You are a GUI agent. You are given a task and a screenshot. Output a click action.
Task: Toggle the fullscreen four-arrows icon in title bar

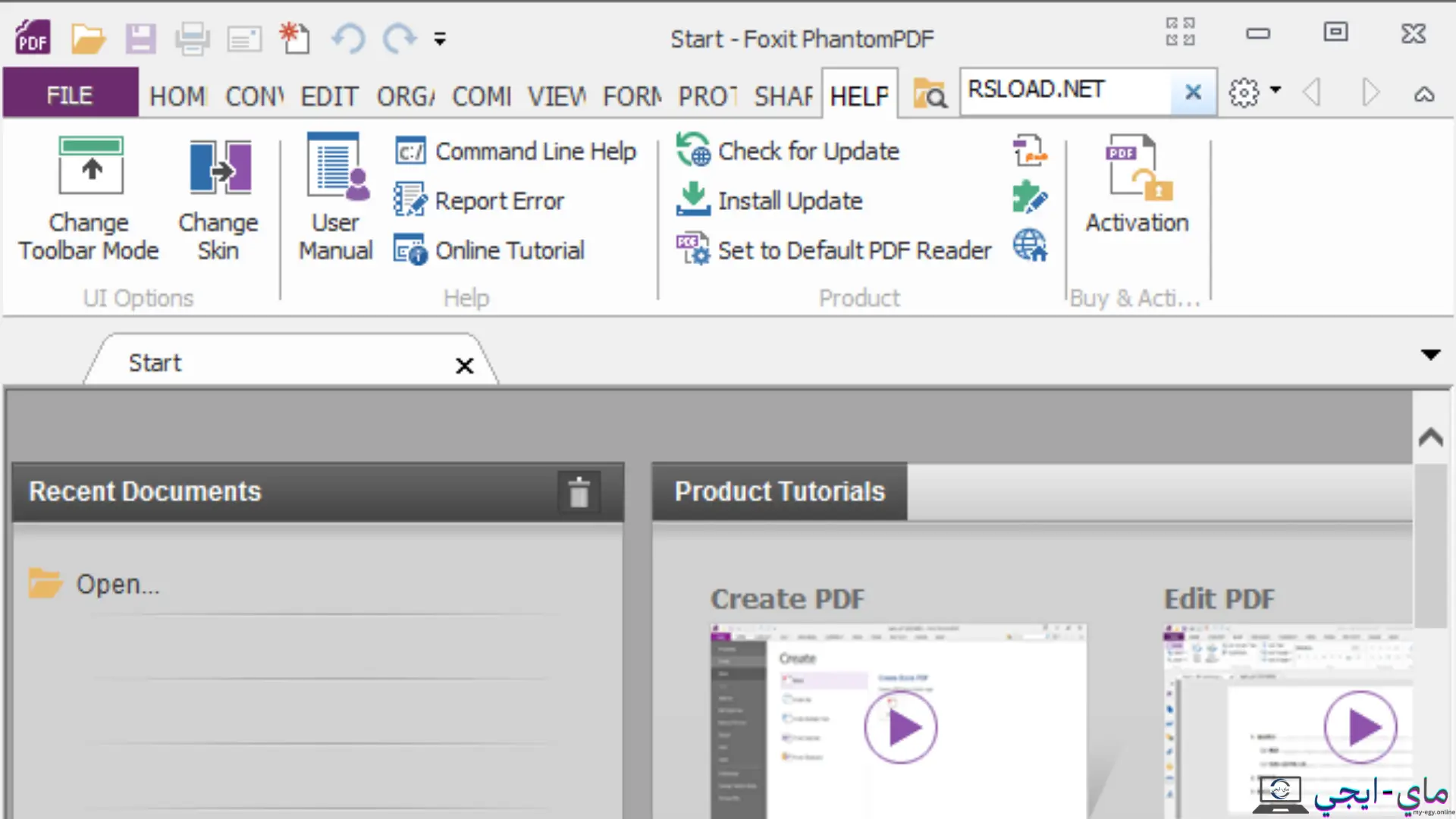pos(1180,32)
